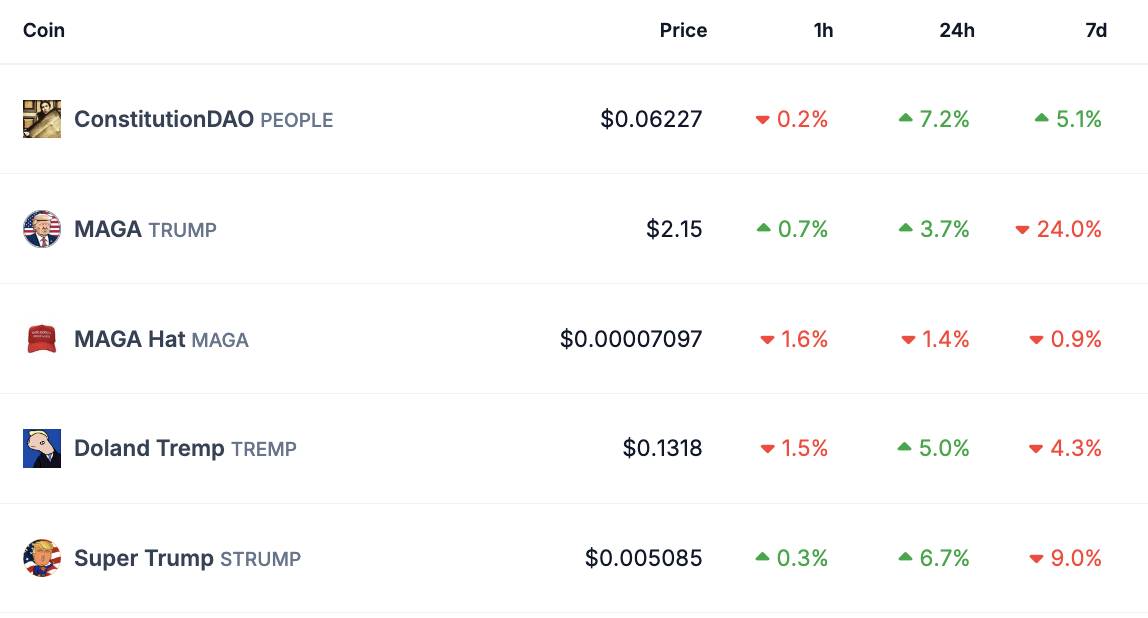
Task: Click the red down arrow beside 24.0%
Action: pos(1022,230)
